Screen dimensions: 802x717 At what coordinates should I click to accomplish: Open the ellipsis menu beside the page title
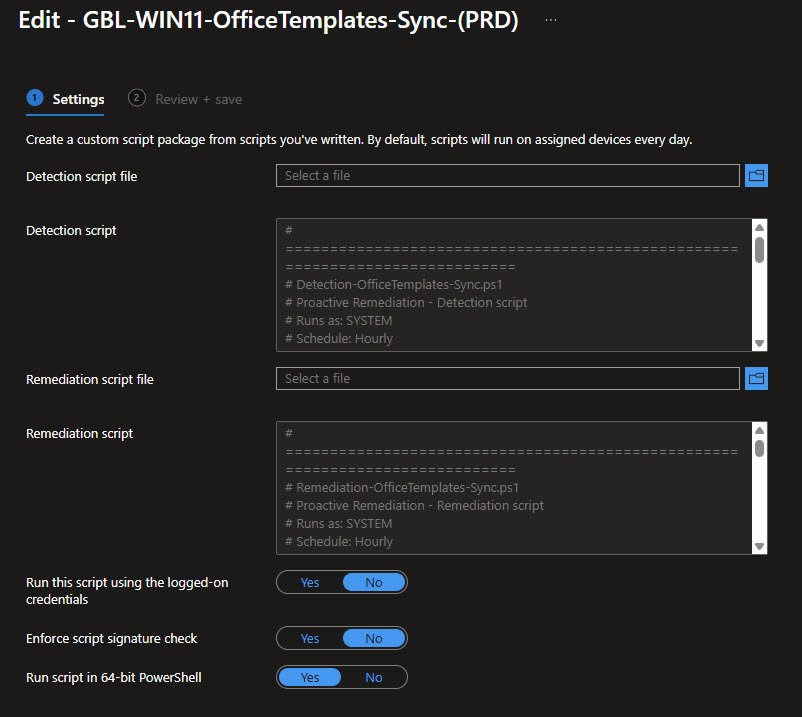[x=551, y=21]
